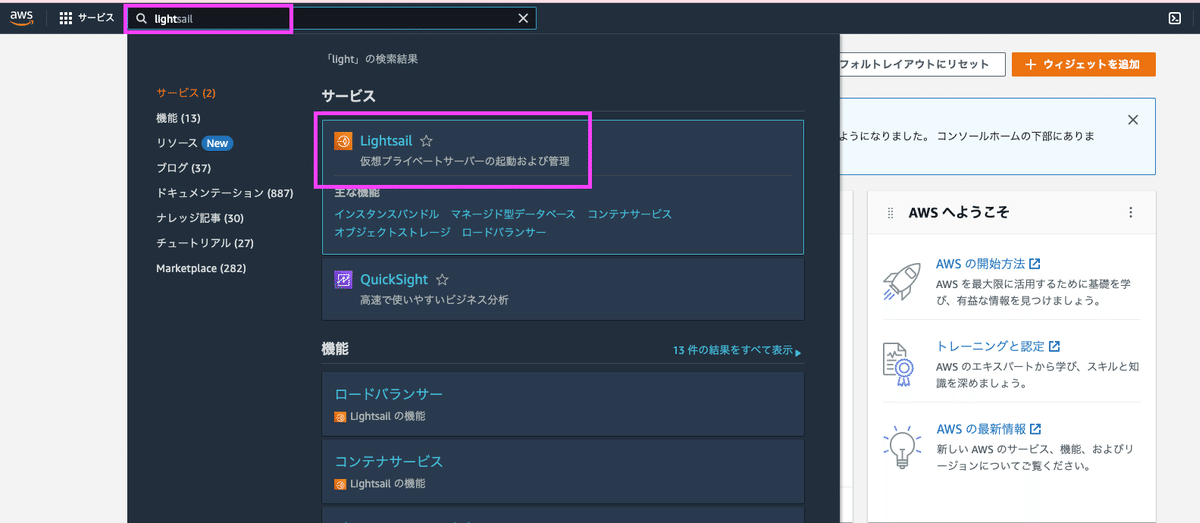The width and height of the screenshot is (1200, 523).
Task: Click the plus icon in ウィジェットを追加
Action: click(x=1029, y=64)
